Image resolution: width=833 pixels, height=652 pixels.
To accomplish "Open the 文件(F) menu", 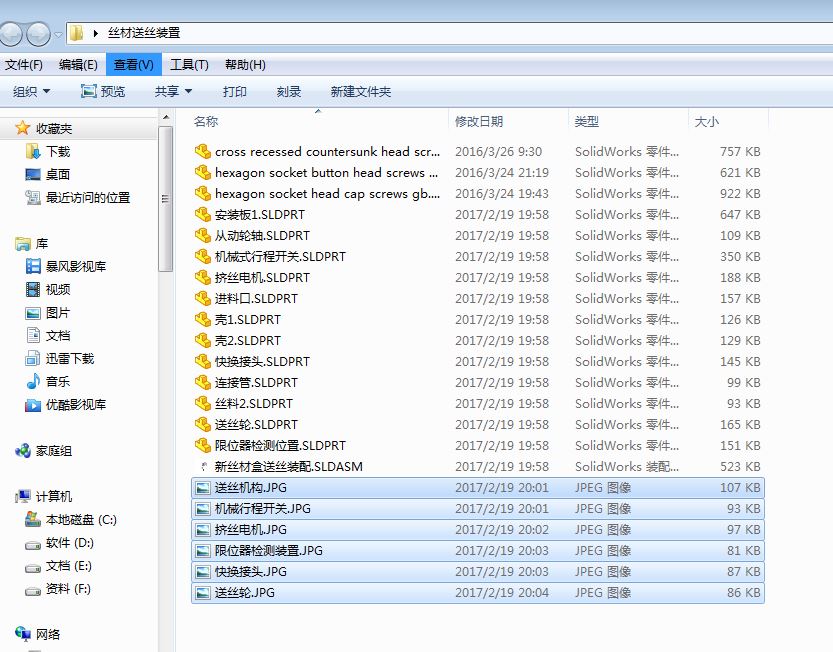I will pos(23,65).
